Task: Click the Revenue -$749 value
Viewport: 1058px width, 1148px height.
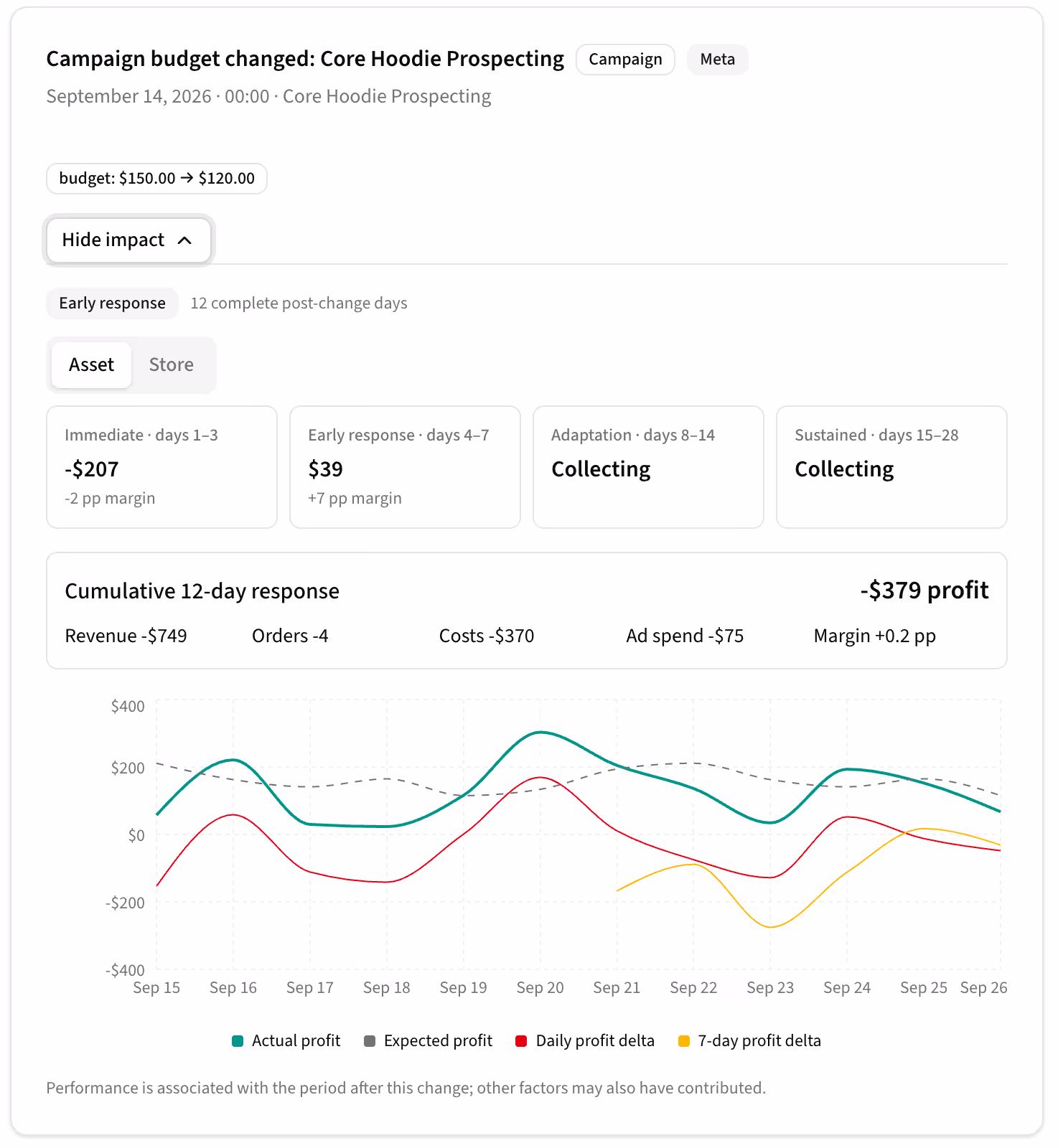Action: (126, 636)
